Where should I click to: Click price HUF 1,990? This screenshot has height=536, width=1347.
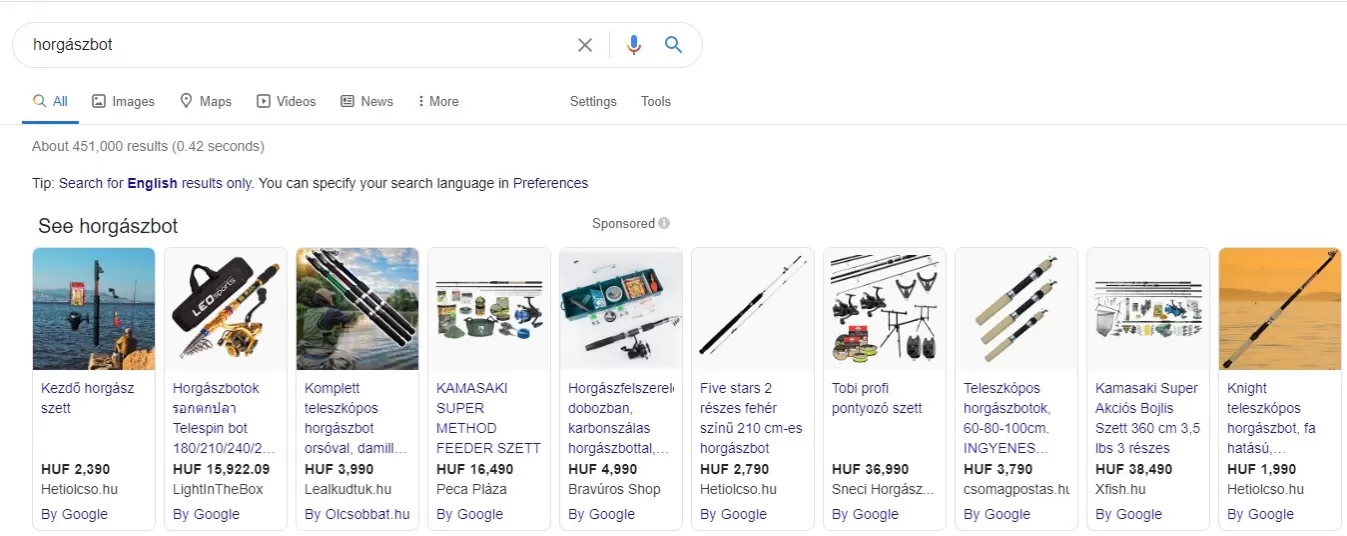tap(1261, 469)
